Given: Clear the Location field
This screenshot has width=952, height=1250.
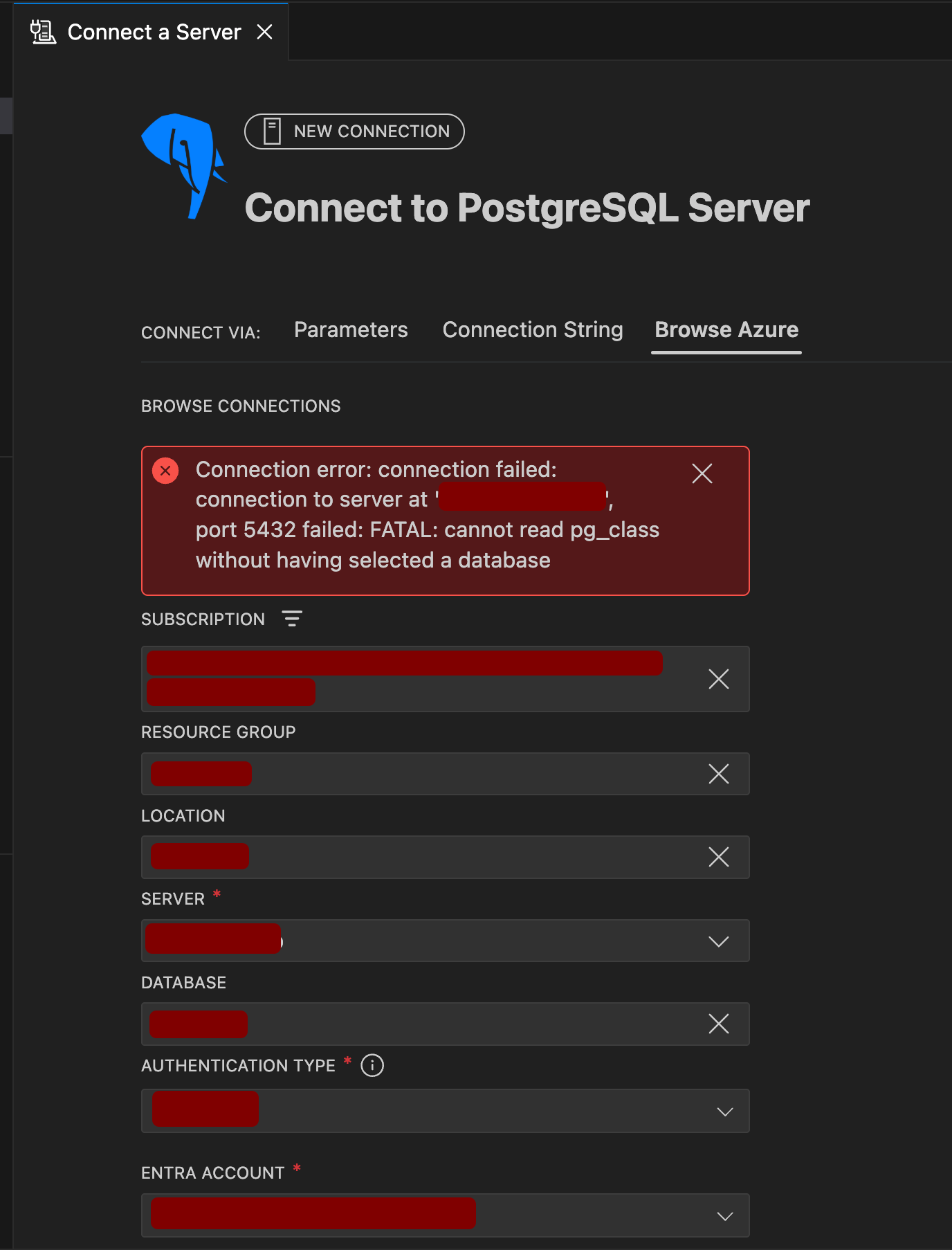Looking at the screenshot, I should [719, 857].
